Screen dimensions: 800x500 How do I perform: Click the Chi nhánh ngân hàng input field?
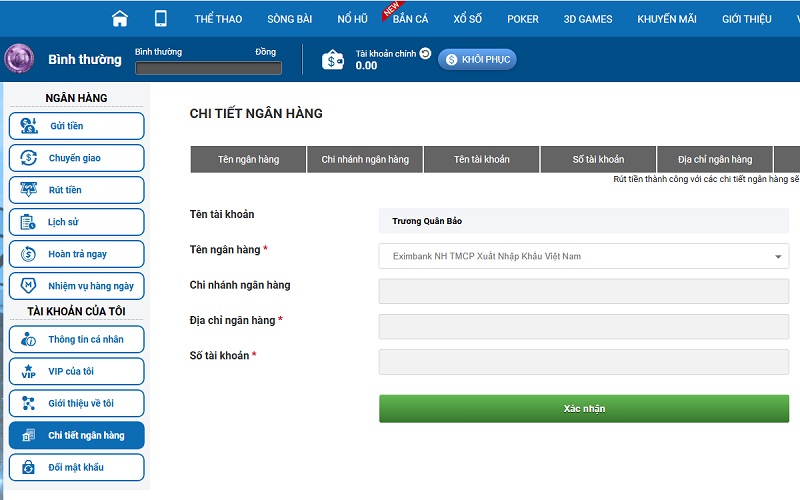584,291
